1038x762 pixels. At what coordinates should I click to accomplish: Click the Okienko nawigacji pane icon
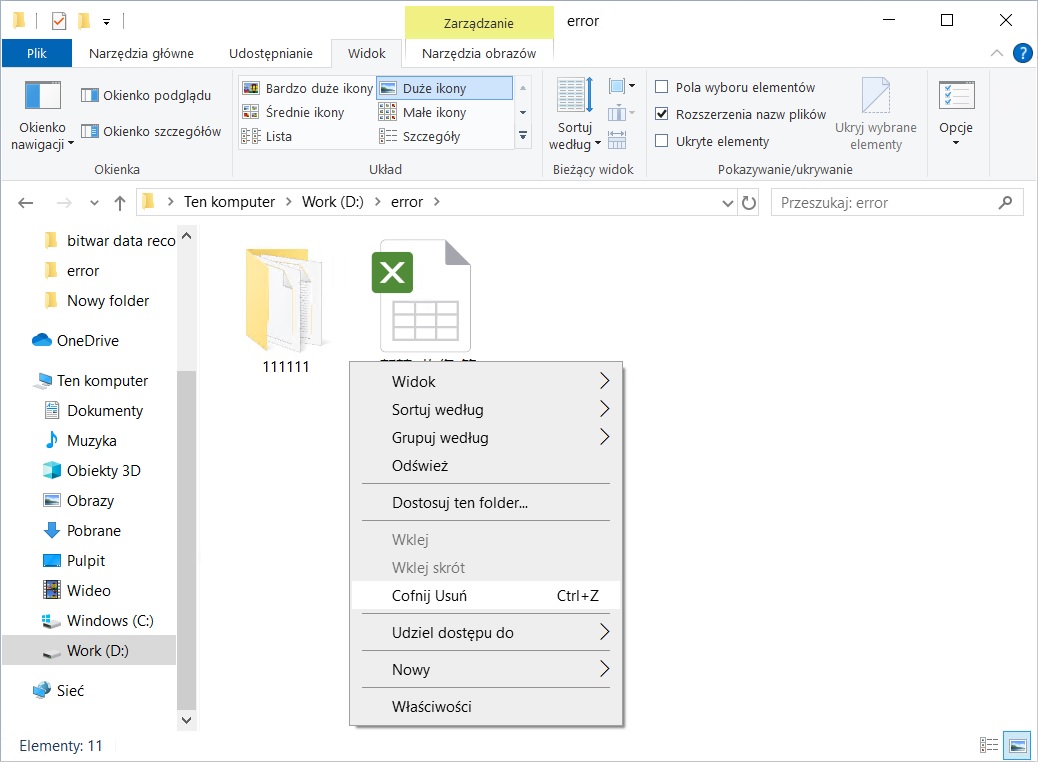(x=43, y=98)
